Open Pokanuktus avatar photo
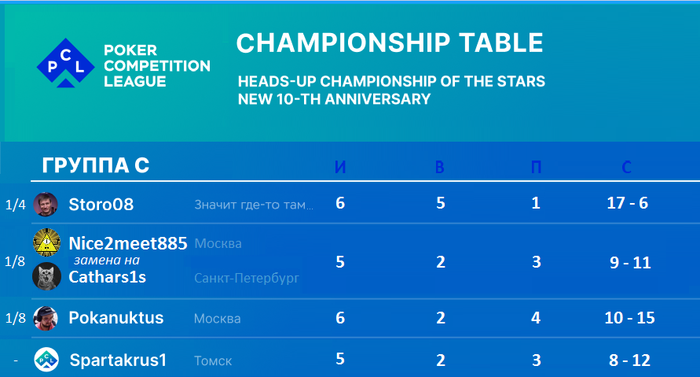700x377 pixels. click(x=46, y=318)
